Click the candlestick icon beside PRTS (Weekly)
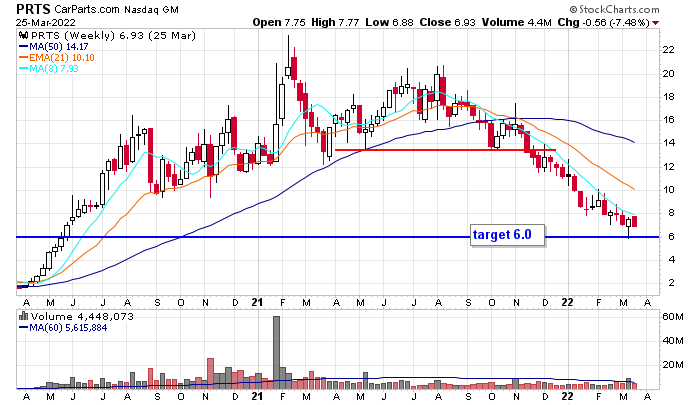 click(23, 36)
